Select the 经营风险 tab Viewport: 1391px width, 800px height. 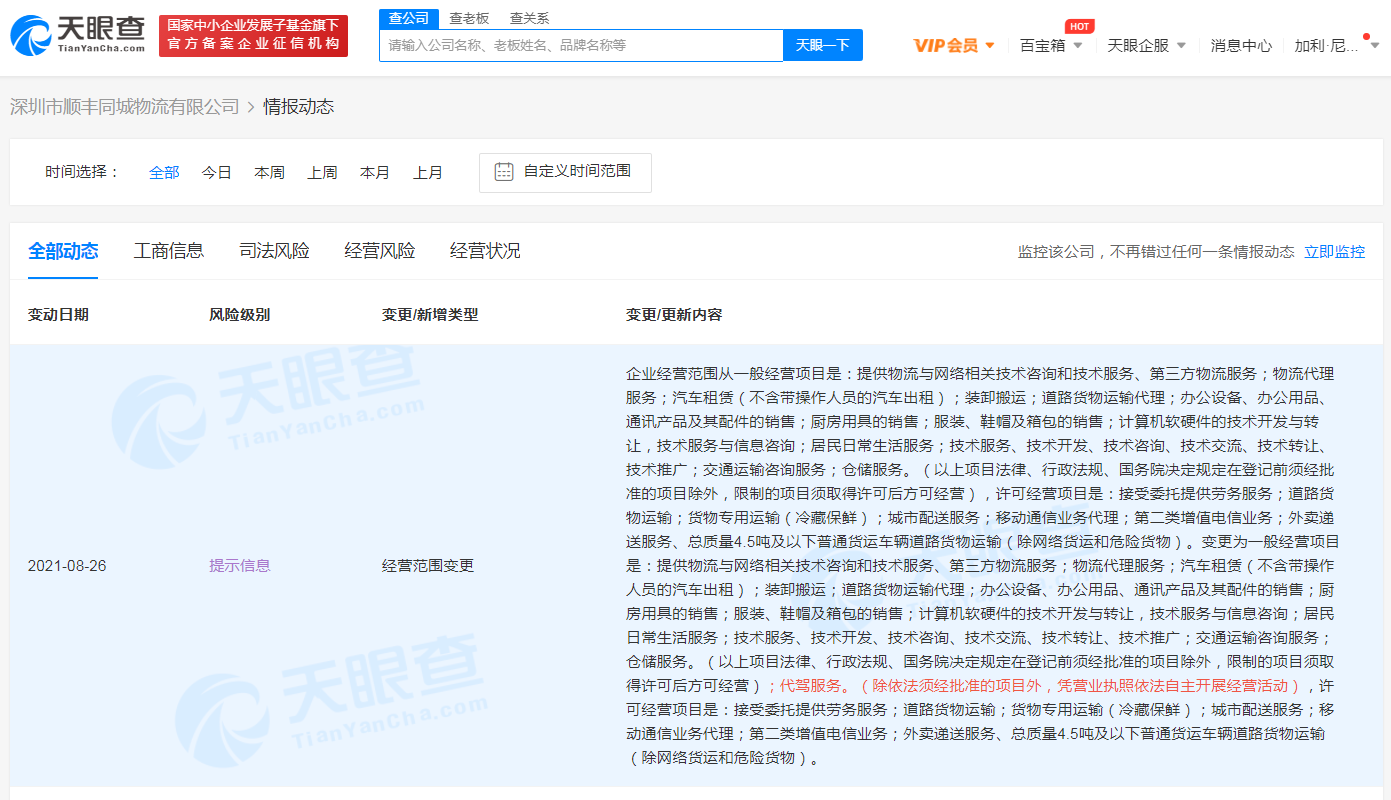[x=380, y=251]
